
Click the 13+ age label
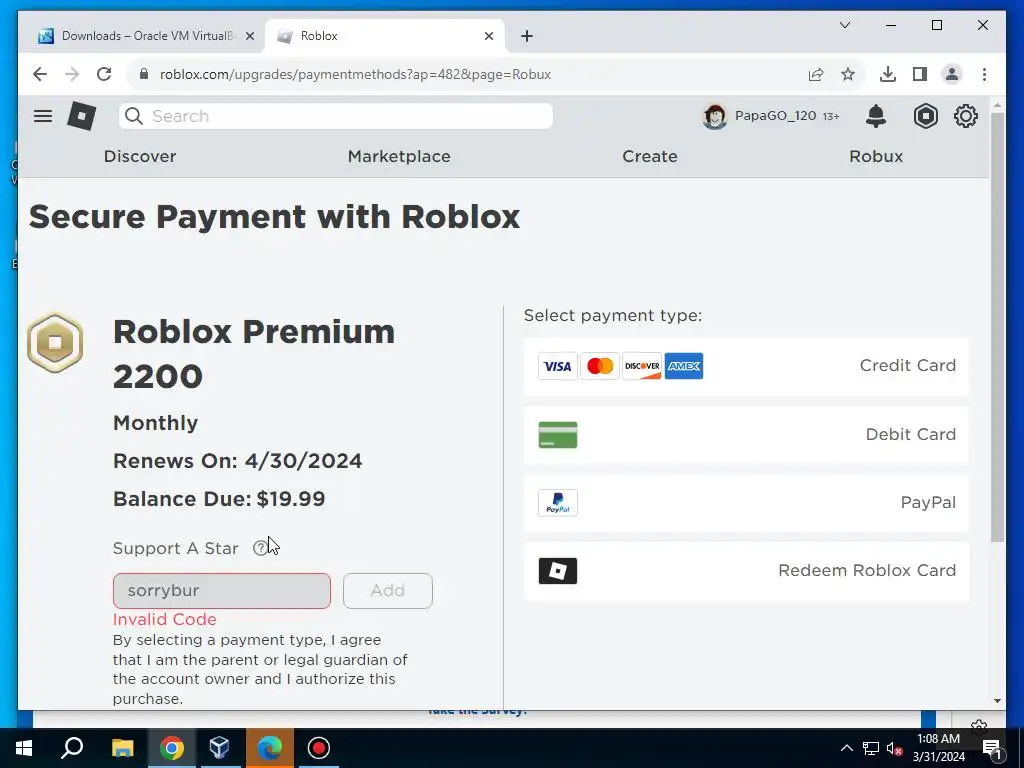tap(831, 116)
